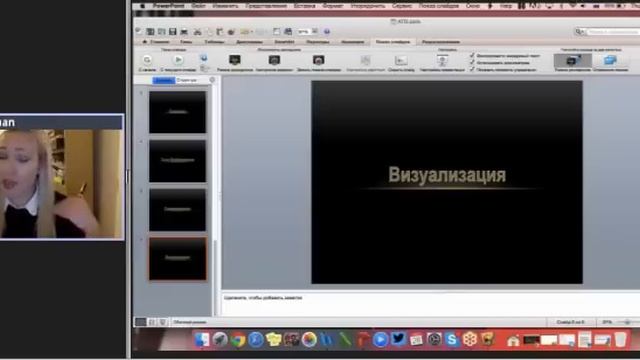Click the notes field below the slide
The height and width of the screenshot is (360, 640).
click(x=431, y=303)
